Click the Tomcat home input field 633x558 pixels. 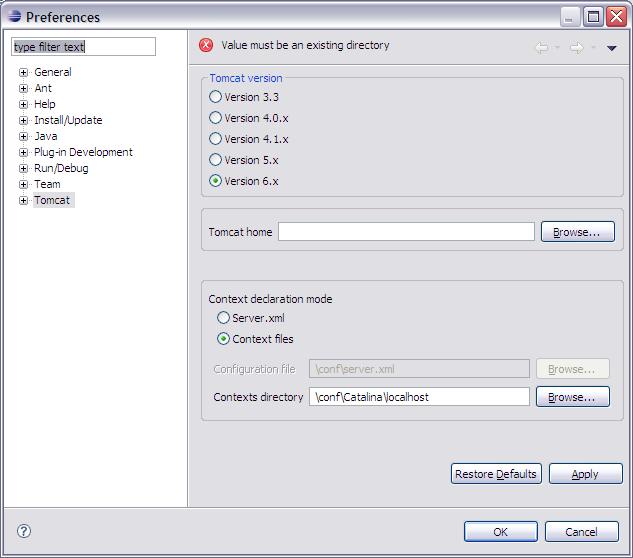[x=406, y=232]
